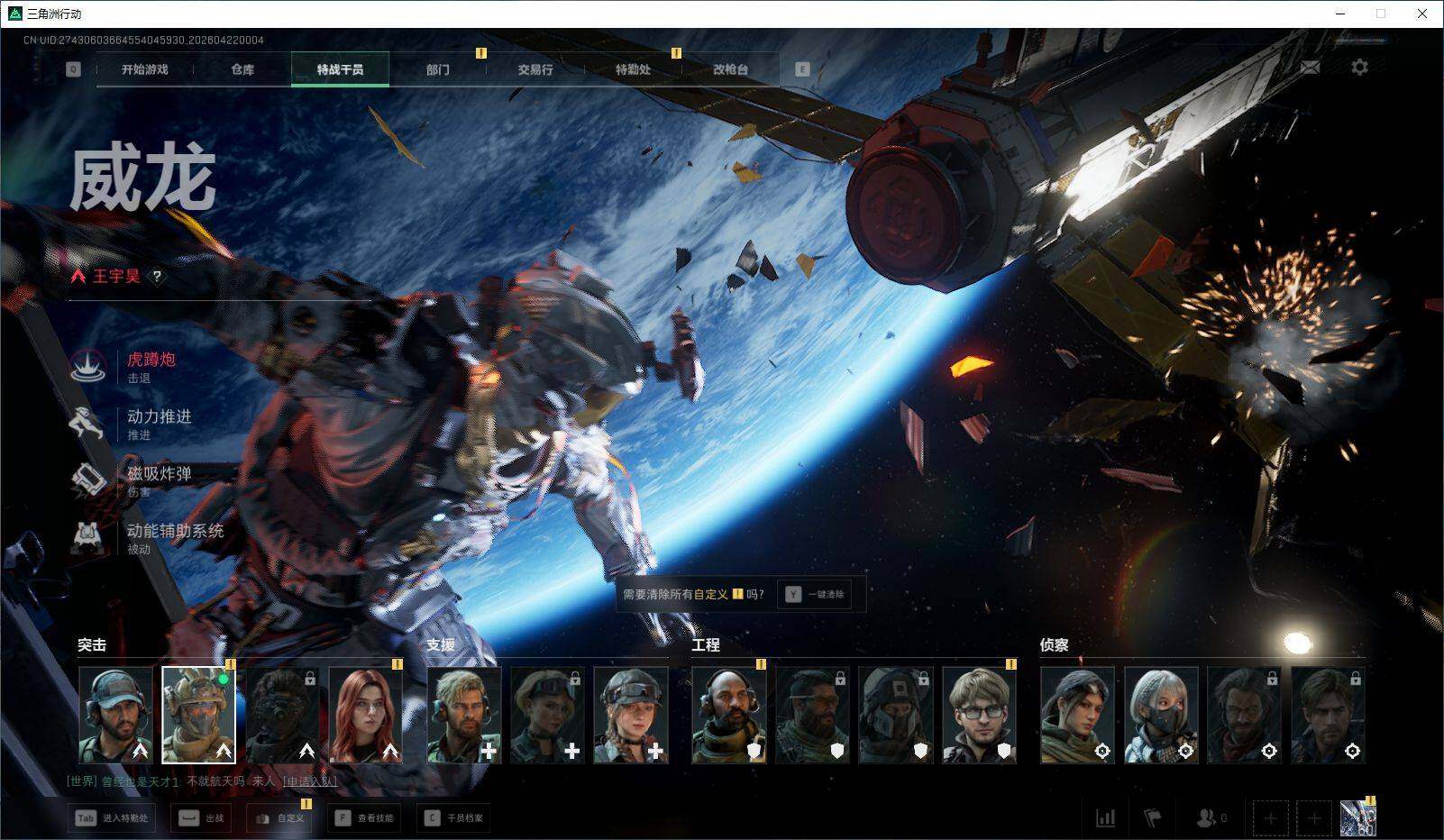Select the locked bearded engineer with glasses
1444x840 pixels.
click(813, 715)
